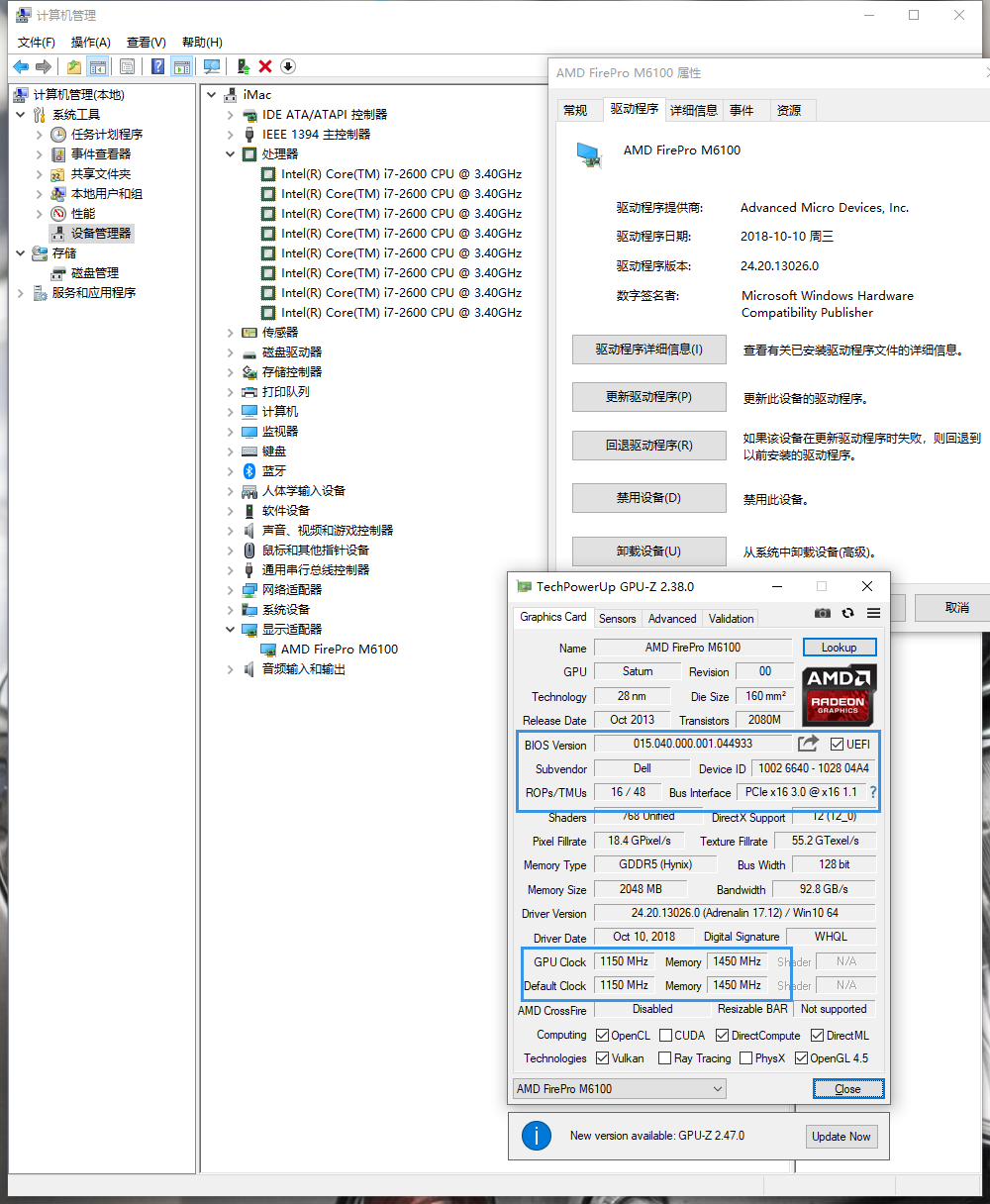
Task: Toggle the OpenGL 4.5 checkbox
Action: 801,1058
